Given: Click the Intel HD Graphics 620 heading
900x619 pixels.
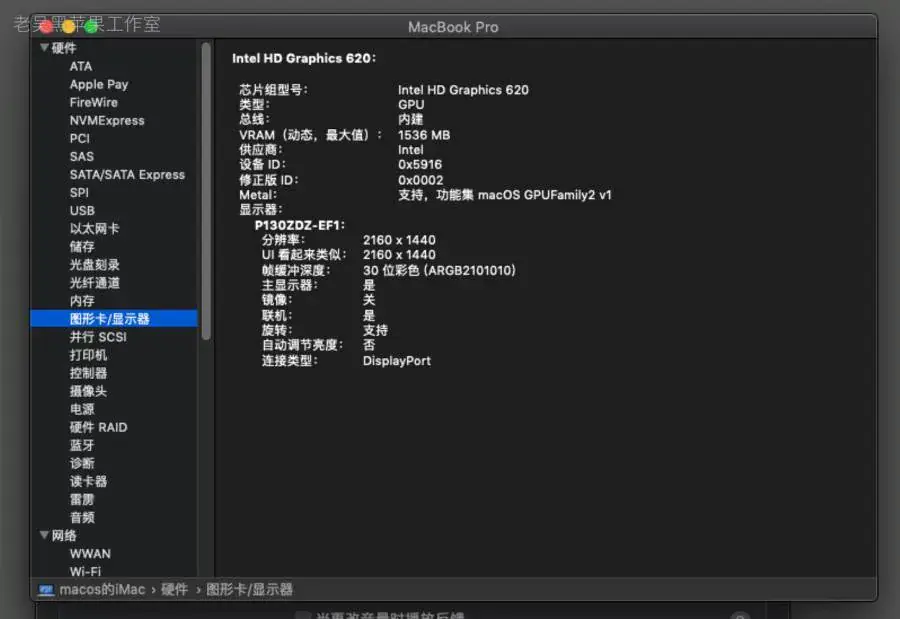Looking at the screenshot, I should tap(304, 59).
